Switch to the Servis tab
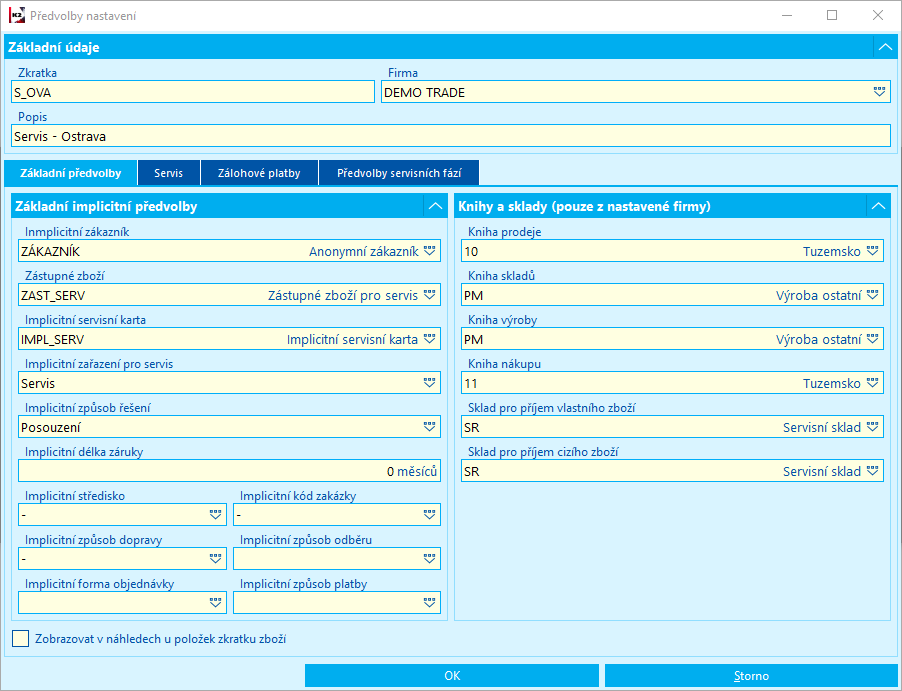The image size is (902, 691). (169, 173)
